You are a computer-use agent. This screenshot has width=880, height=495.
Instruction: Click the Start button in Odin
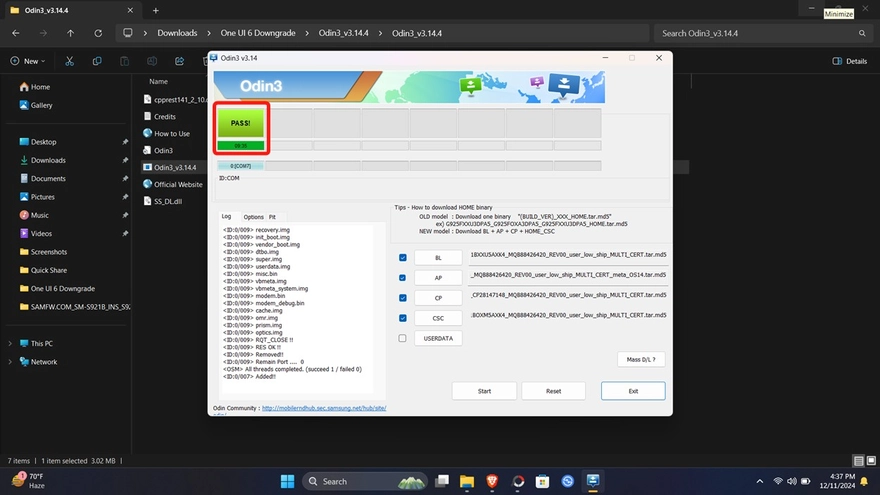coord(484,391)
